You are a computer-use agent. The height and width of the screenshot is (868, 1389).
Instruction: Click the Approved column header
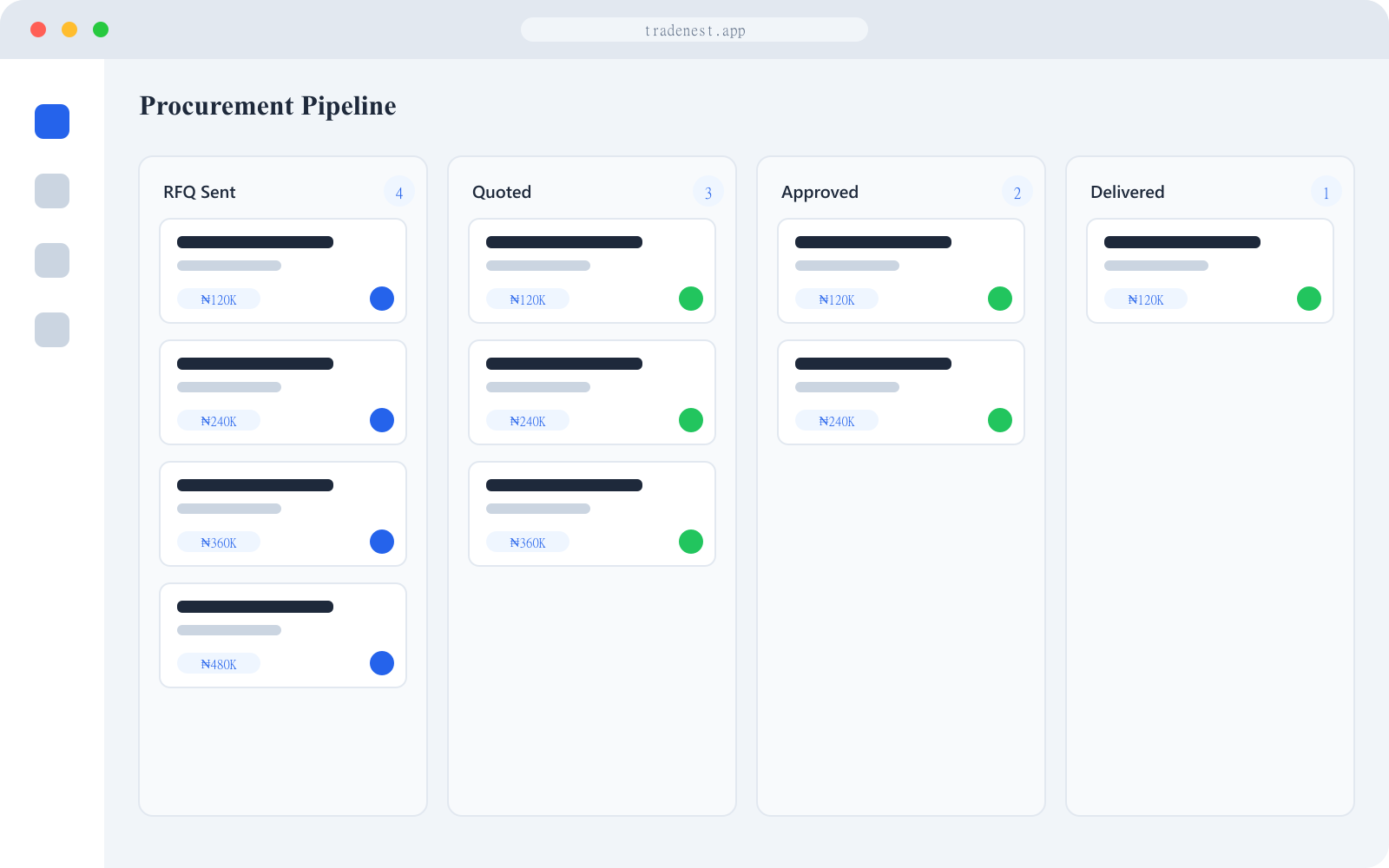(820, 192)
